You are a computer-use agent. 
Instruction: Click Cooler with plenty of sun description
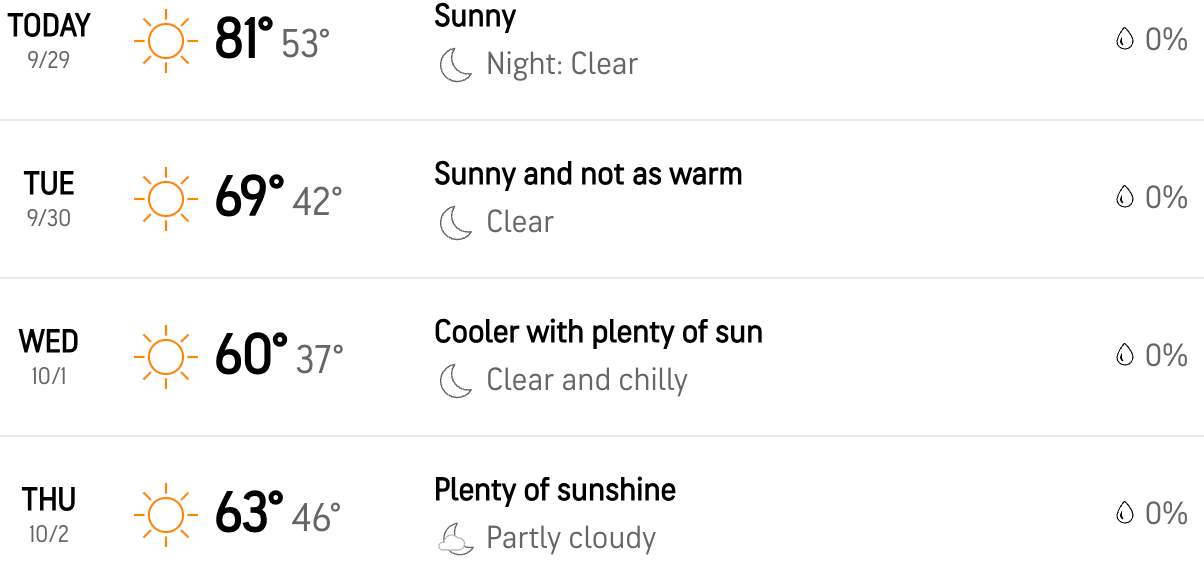point(598,332)
